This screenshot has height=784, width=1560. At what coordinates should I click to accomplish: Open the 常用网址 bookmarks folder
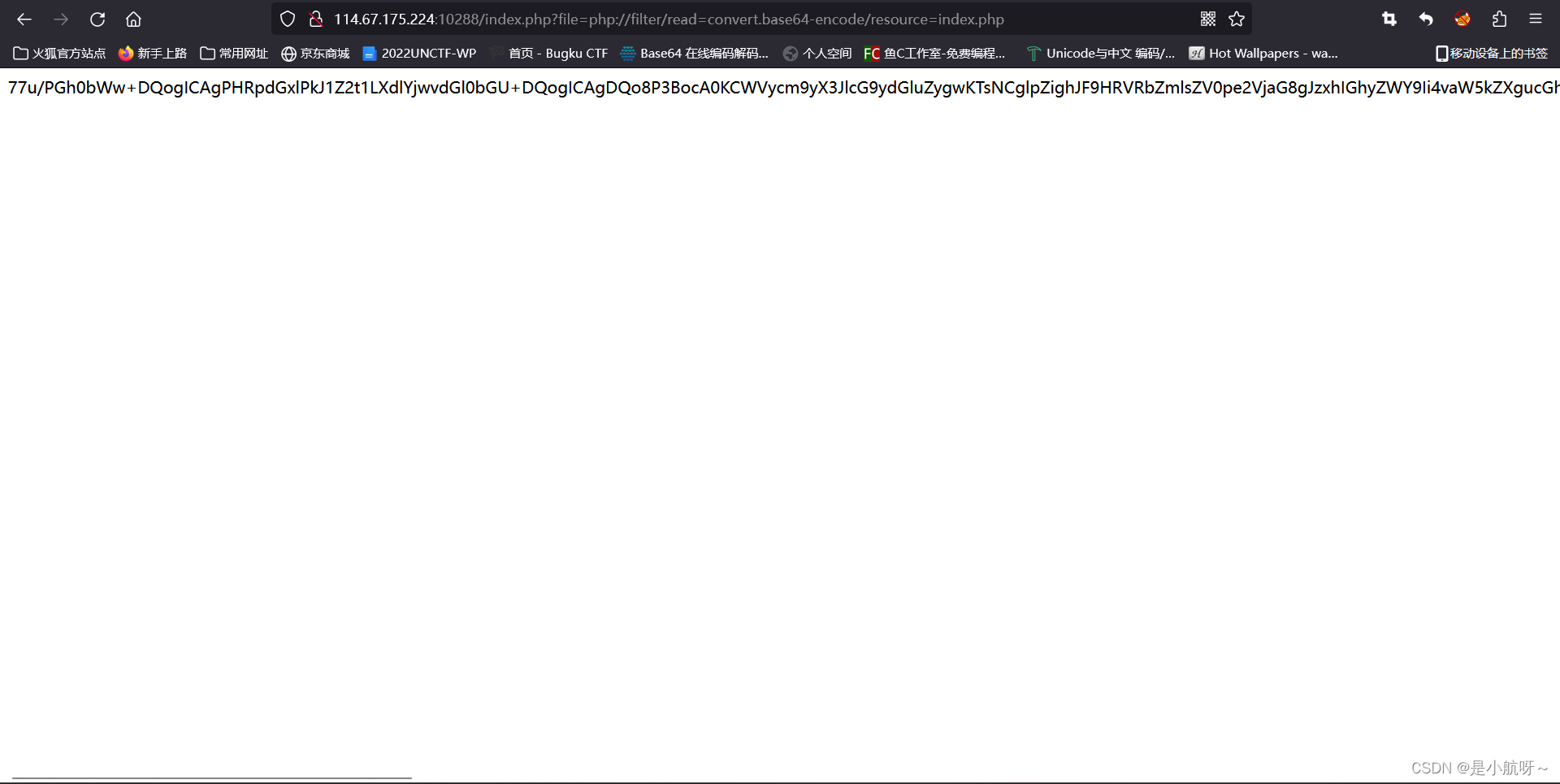point(235,53)
